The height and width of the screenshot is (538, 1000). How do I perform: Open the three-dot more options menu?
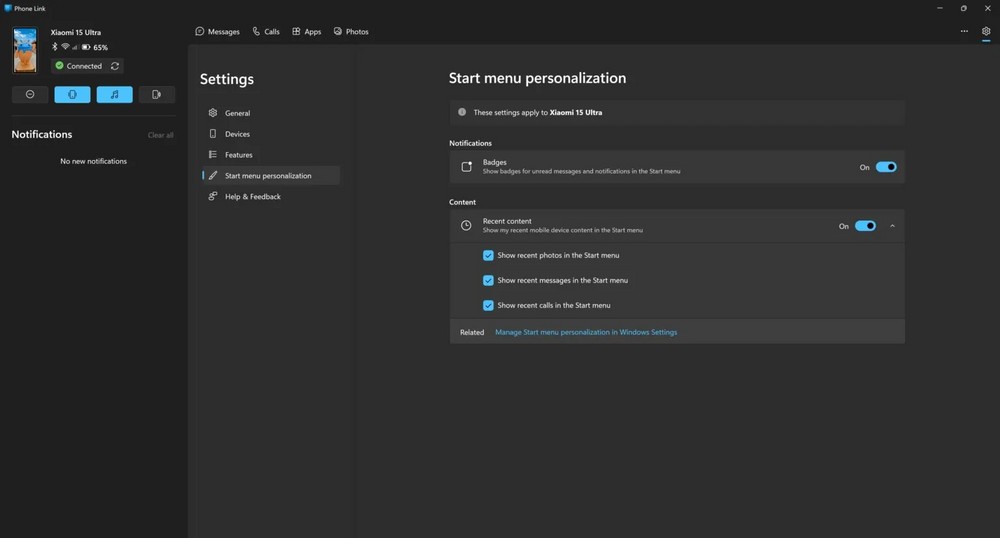click(964, 31)
